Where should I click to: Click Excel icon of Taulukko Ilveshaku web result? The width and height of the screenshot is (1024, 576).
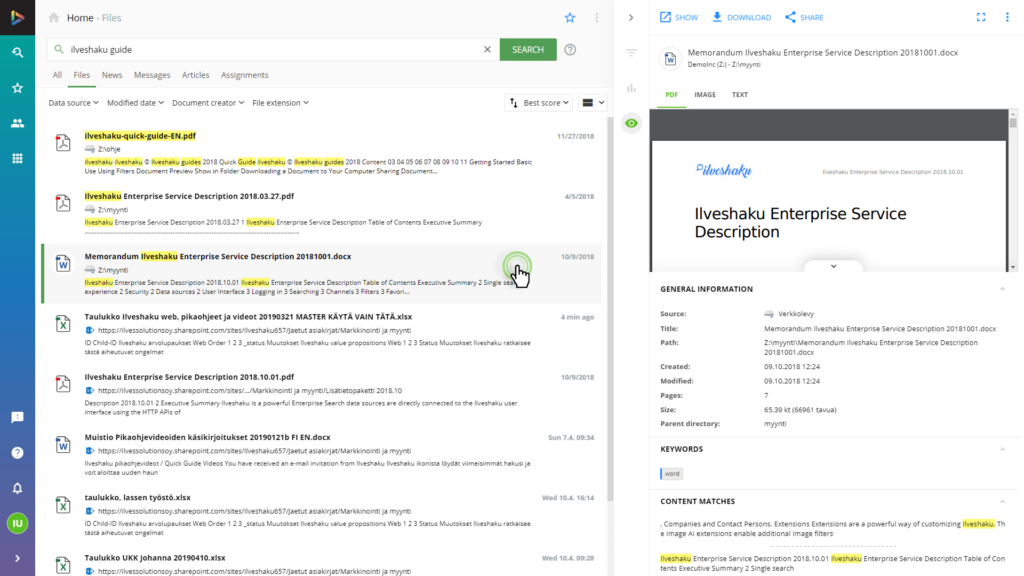point(63,323)
